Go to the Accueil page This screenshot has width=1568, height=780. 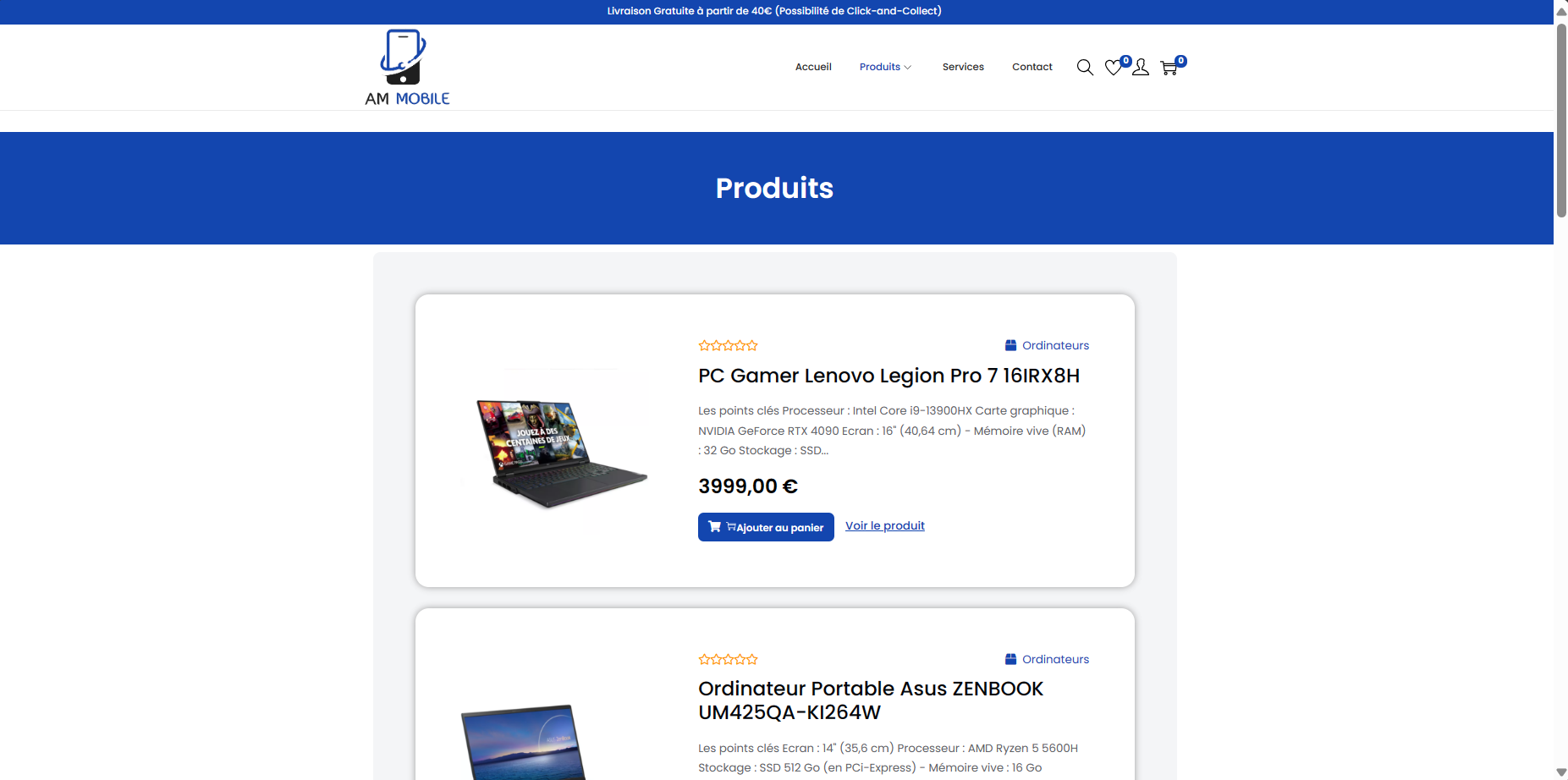click(813, 67)
